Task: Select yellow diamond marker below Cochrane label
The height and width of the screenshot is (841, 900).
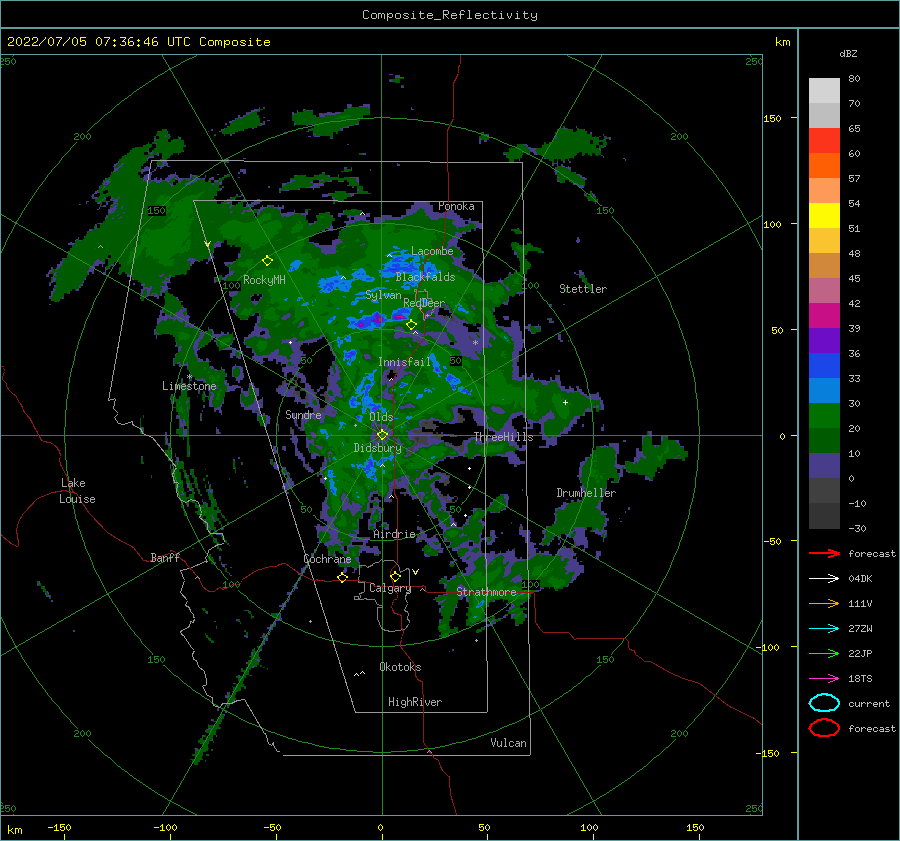Action: pos(342,577)
